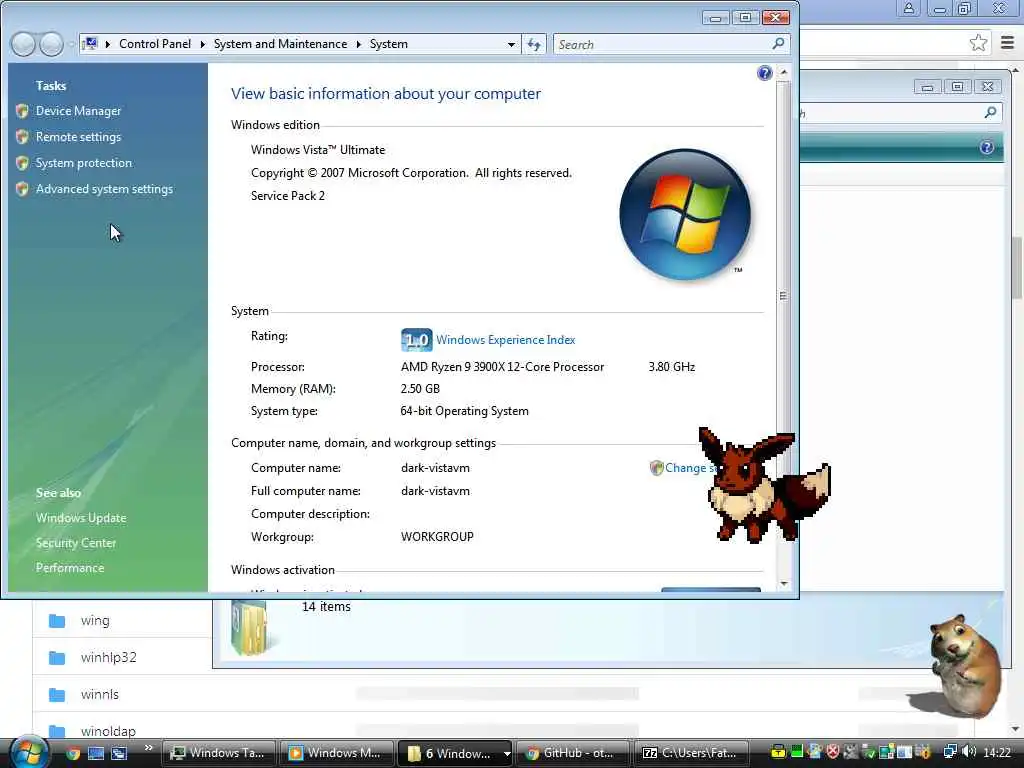Click the Remote settings shield icon

(x=22, y=137)
